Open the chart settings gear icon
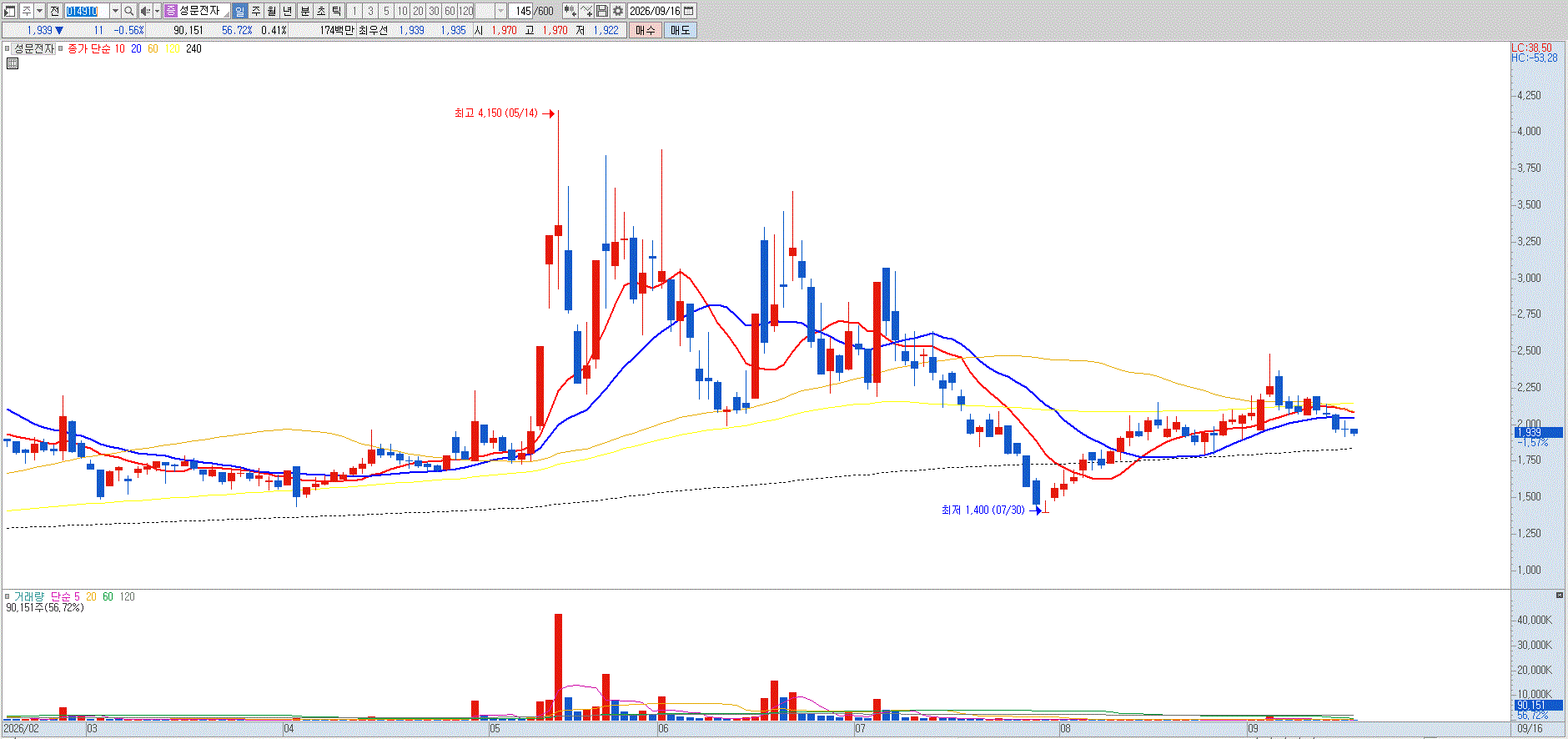The width and height of the screenshot is (1568, 739). tap(618, 11)
